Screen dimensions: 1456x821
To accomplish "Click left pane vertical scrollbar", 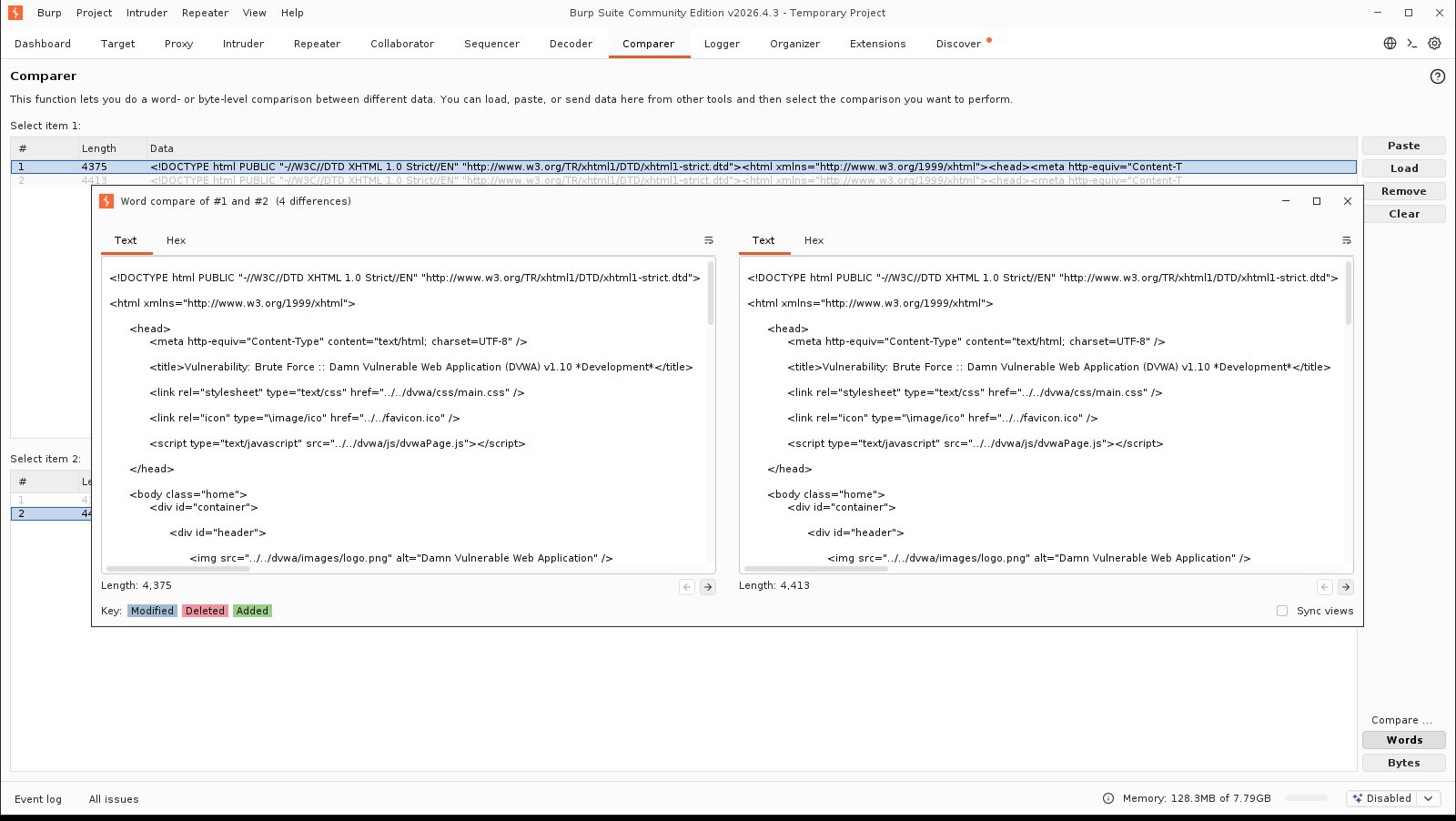I will pyautogui.click(x=711, y=293).
